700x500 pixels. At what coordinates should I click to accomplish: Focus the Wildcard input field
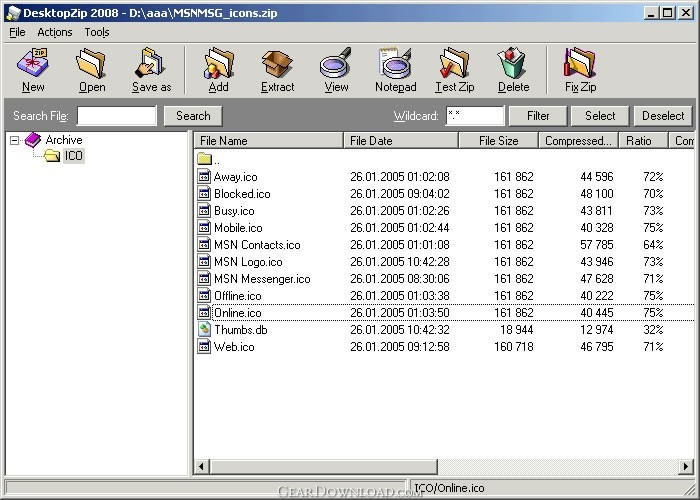(475, 116)
